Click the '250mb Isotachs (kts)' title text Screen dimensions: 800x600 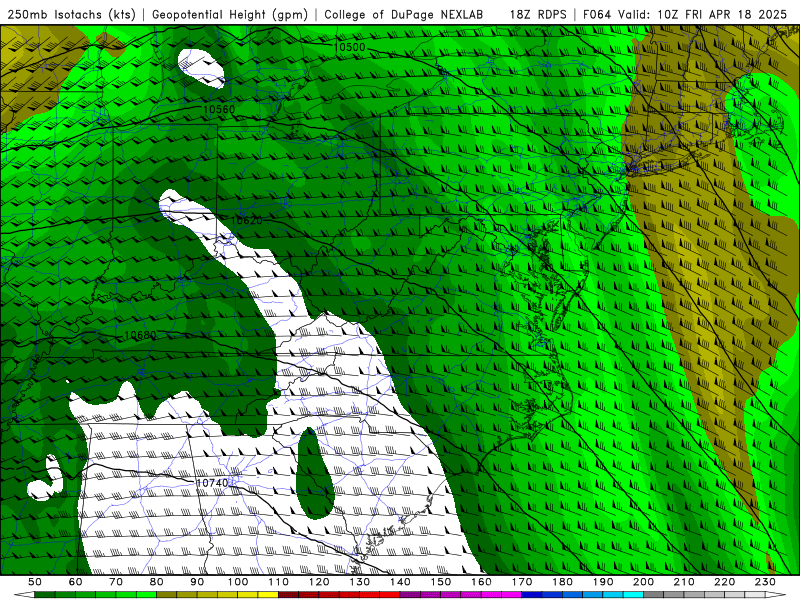click(x=72, y=15)
